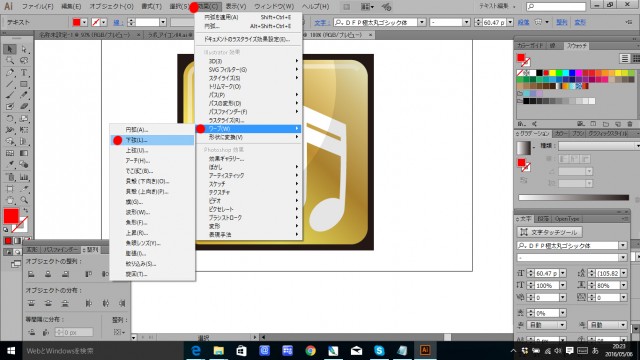Image resolution: width=640 pixels, height=360 pixels.
Task: Open テキスト編集 workspace switcher
Action: pos(497,6)
